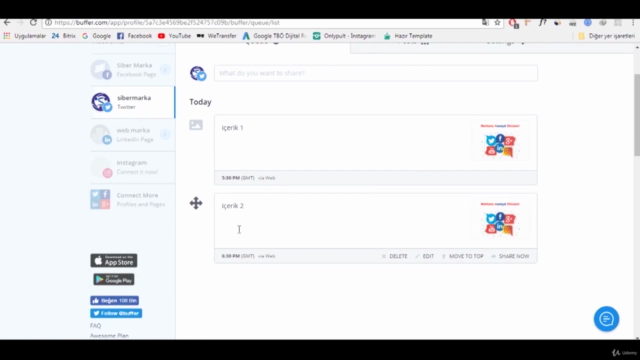640x360 pixels.
Task: Reload the page with refresh icon
Action: (33, 22)
